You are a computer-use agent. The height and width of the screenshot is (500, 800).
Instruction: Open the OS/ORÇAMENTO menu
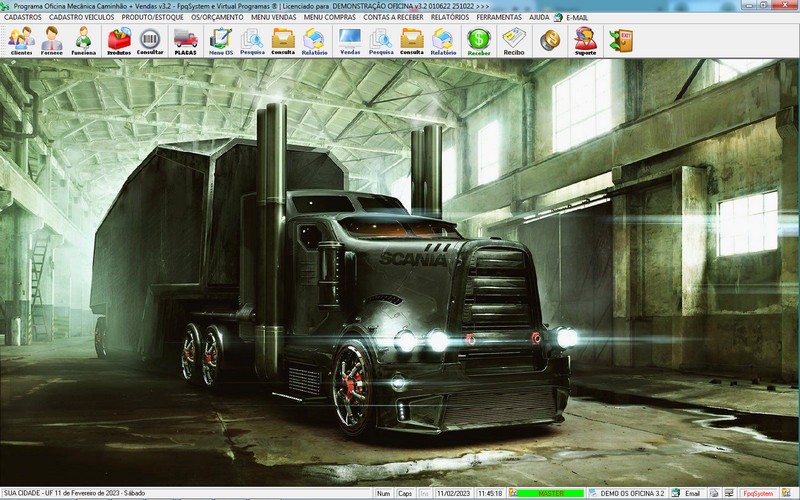point(217,17)
